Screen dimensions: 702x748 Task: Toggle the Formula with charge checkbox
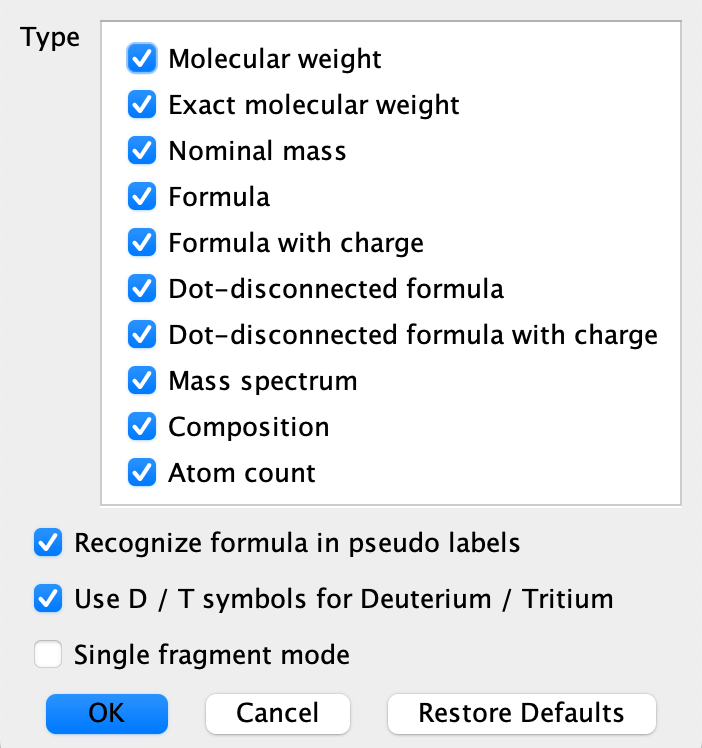pos(143,243)
